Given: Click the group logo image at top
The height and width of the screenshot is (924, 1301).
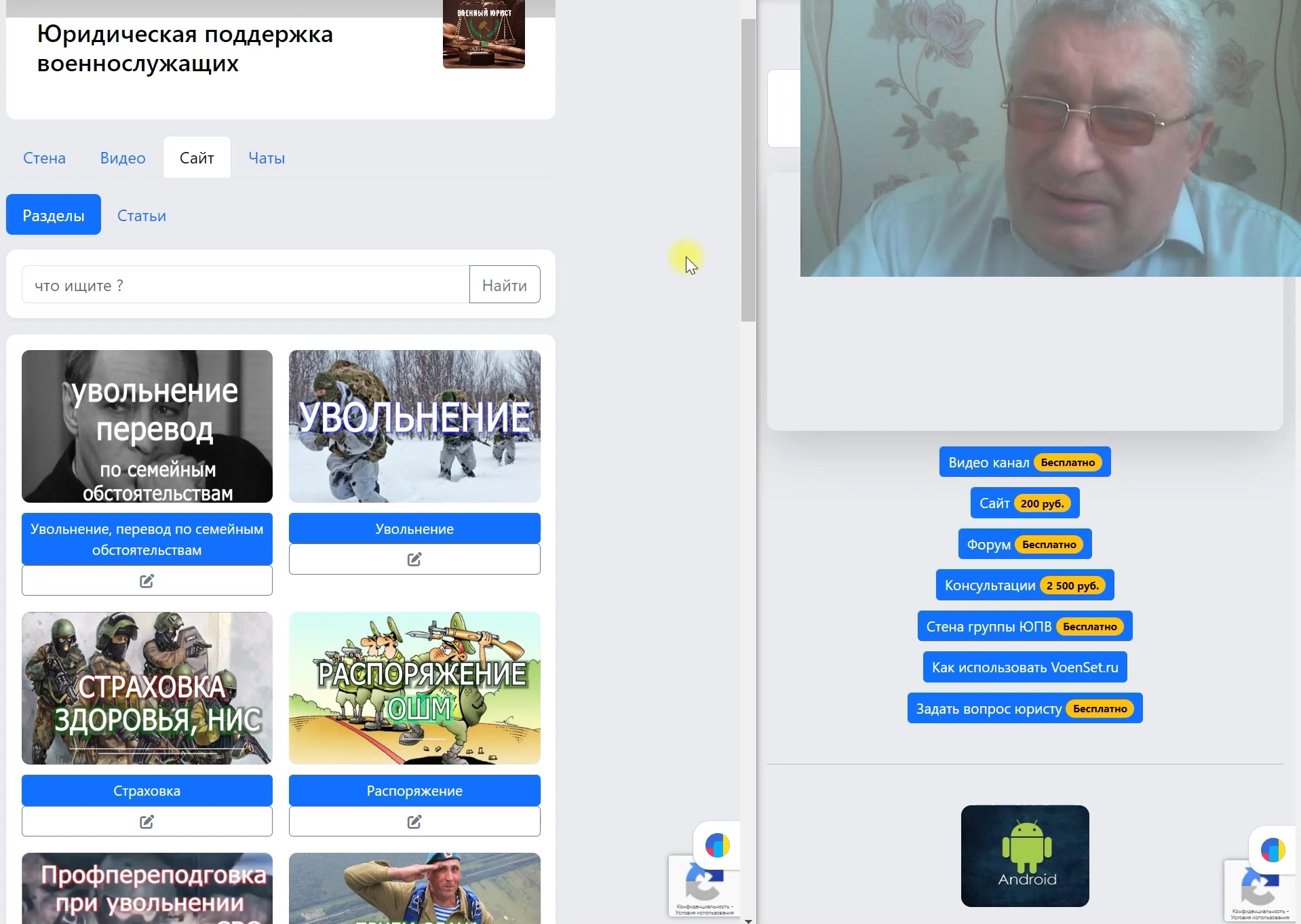Looking at the screenshot, I should [484, 34].
